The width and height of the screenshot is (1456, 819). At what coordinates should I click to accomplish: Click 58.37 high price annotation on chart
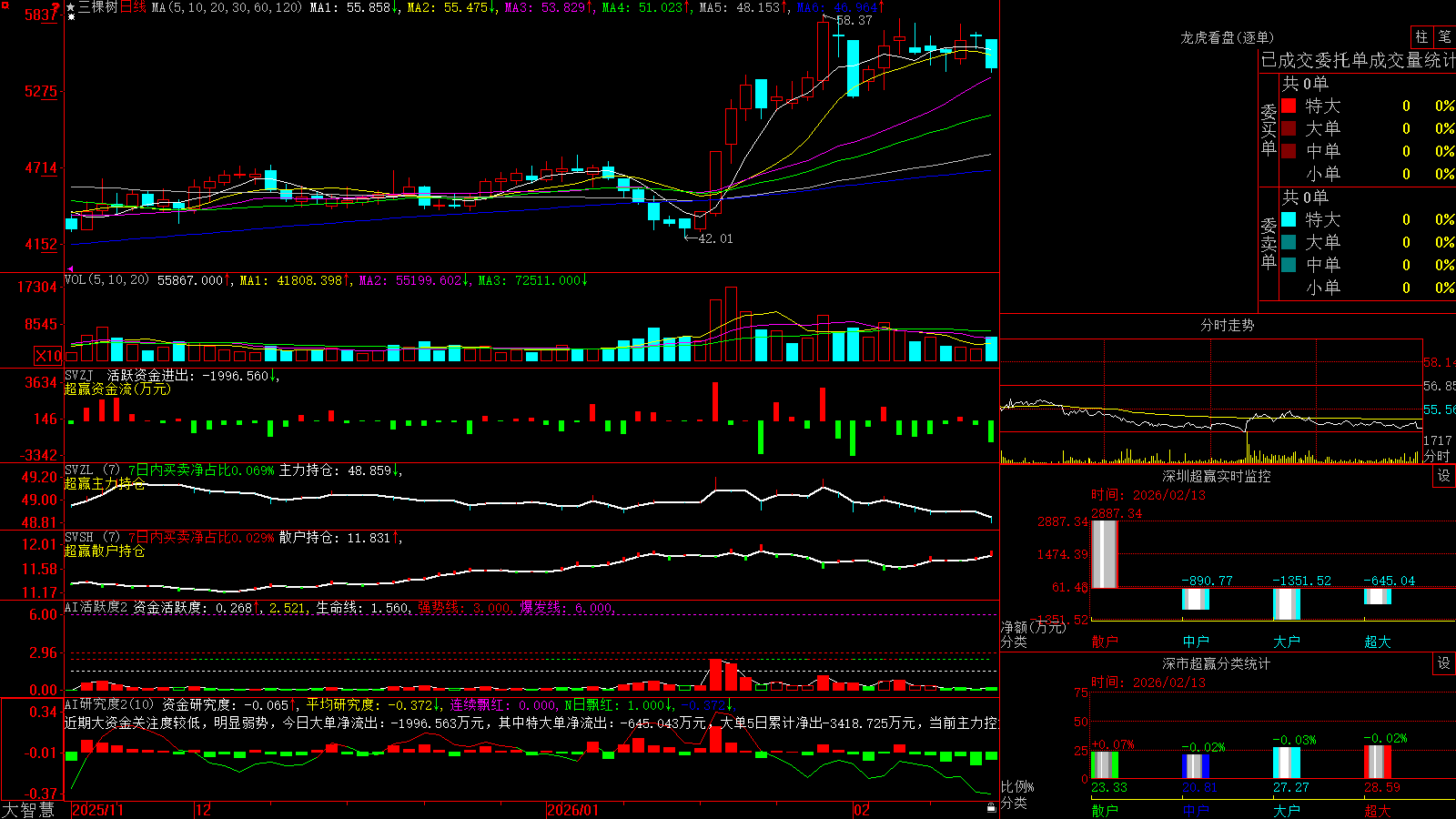pos(854,20)
